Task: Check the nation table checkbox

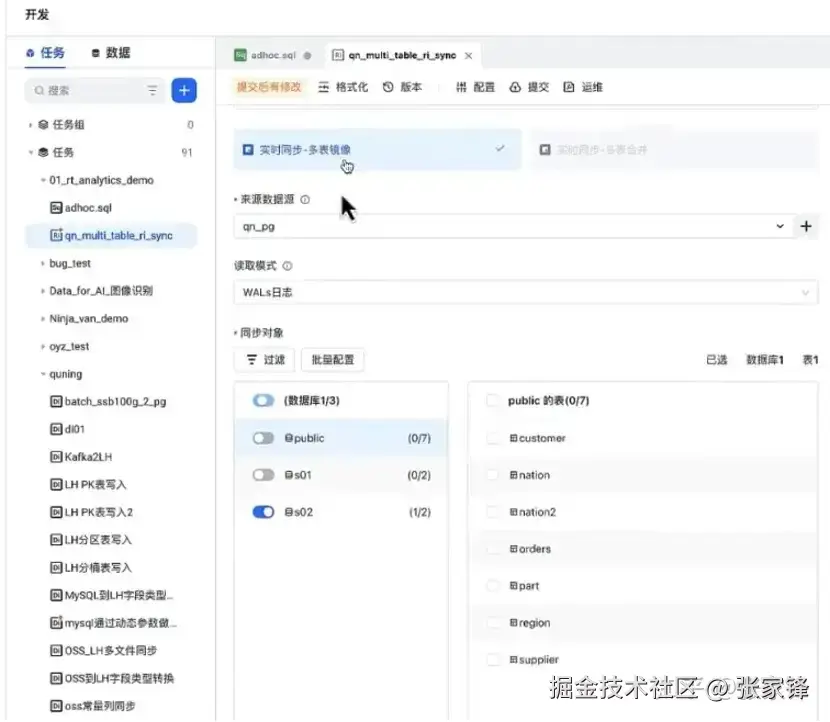Action: point(493,475)
